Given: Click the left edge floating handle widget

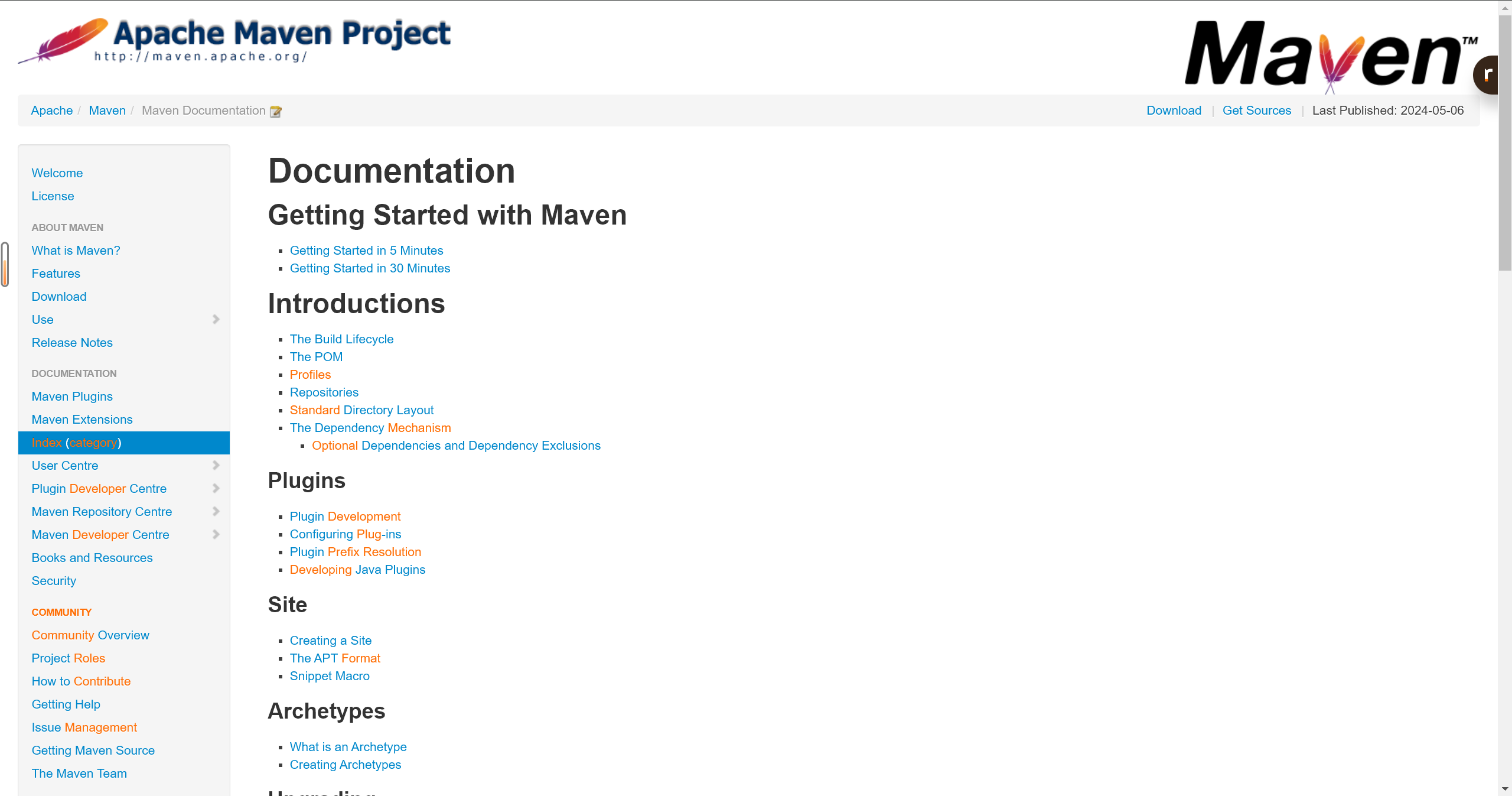Looking at the screenshot, I should click(x=5, y=264).
